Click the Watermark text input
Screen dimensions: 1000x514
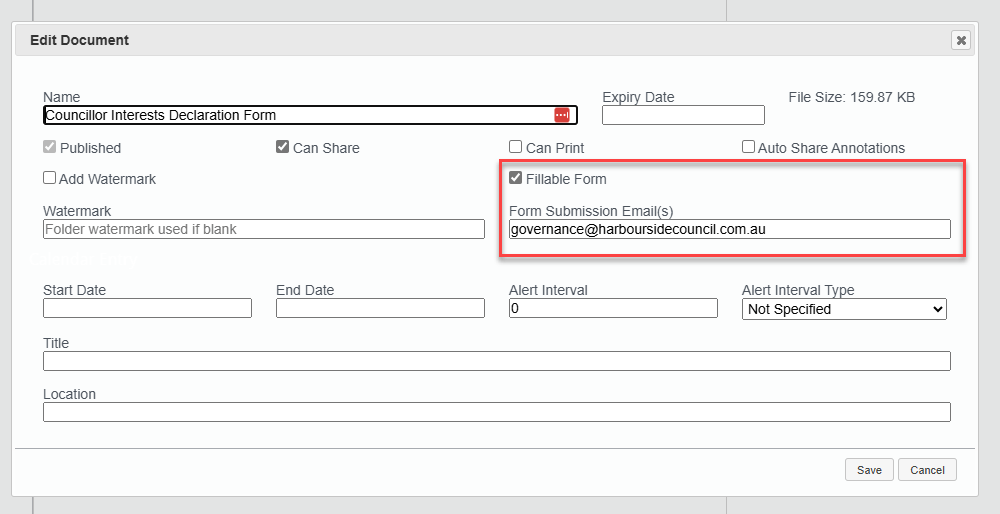tap(264, 229)
